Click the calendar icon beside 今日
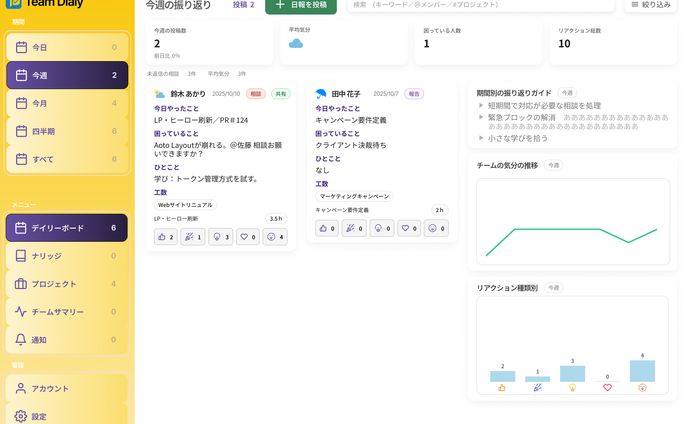Screen dimensions: 688x424 [21, 47]
